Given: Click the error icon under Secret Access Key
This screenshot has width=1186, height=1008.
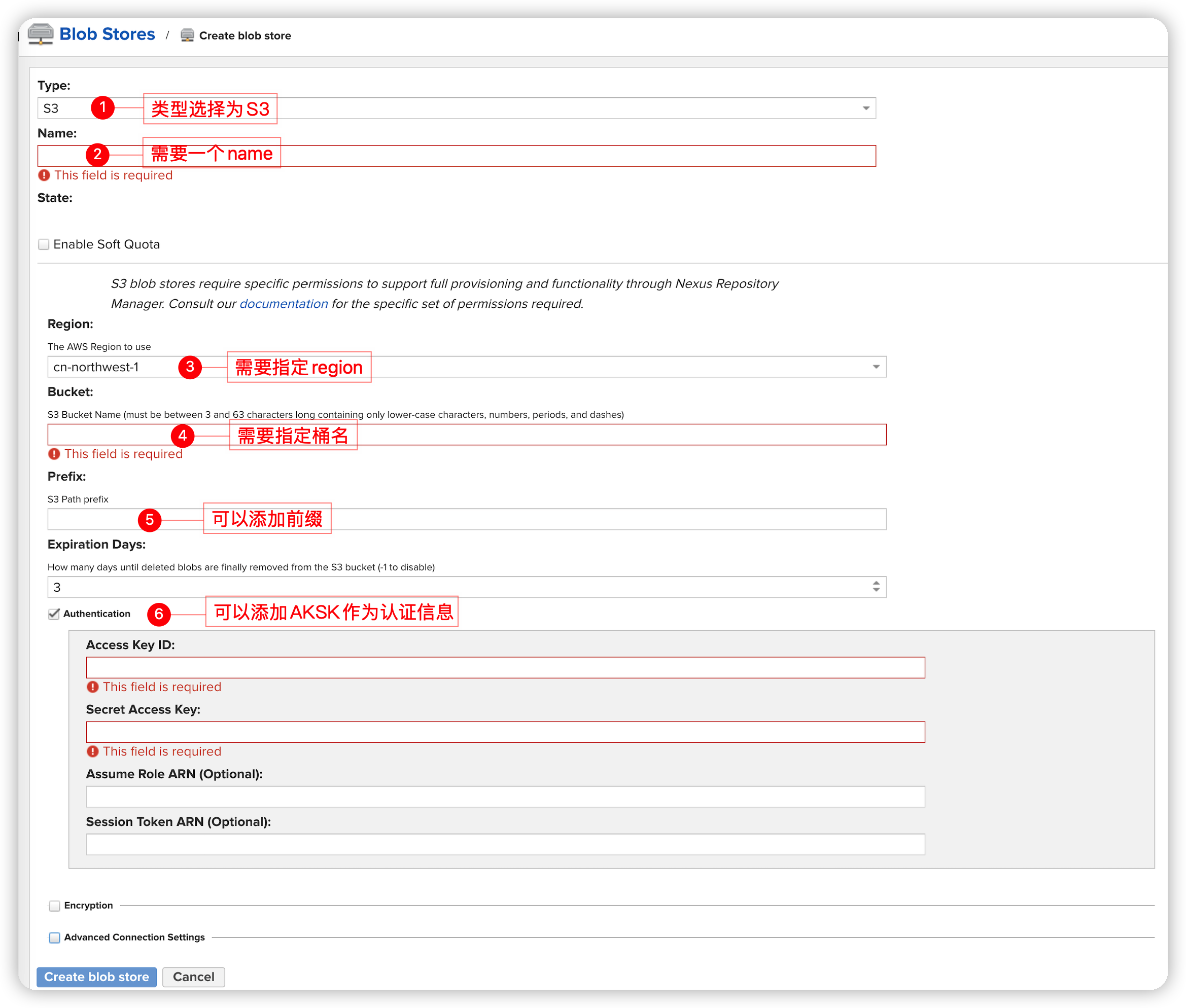Looking at the screenshot, I should (x=93, y=751).
